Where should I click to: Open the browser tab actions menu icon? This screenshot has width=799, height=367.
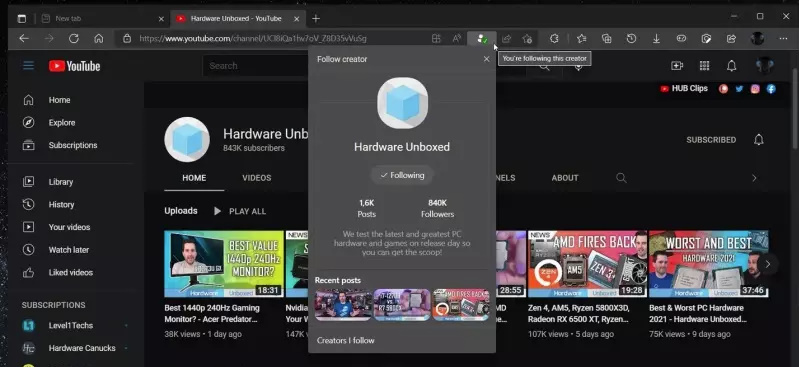point(21,18)
